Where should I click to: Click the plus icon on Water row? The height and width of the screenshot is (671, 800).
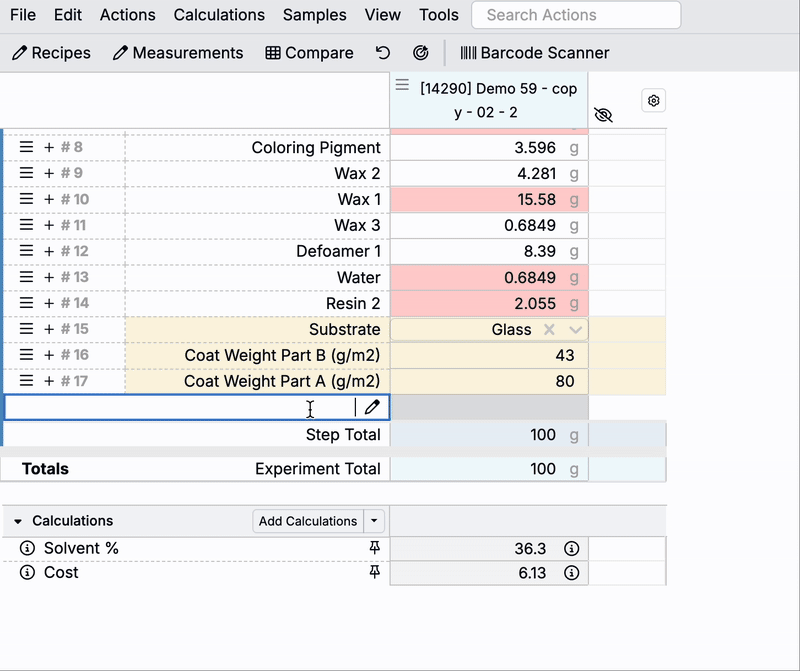click(x=49, y=278)
